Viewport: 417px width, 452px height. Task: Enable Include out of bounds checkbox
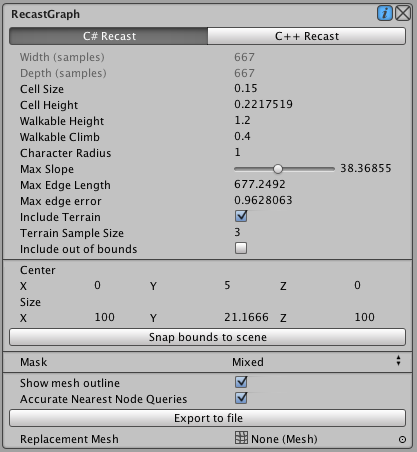click(241, 248)
